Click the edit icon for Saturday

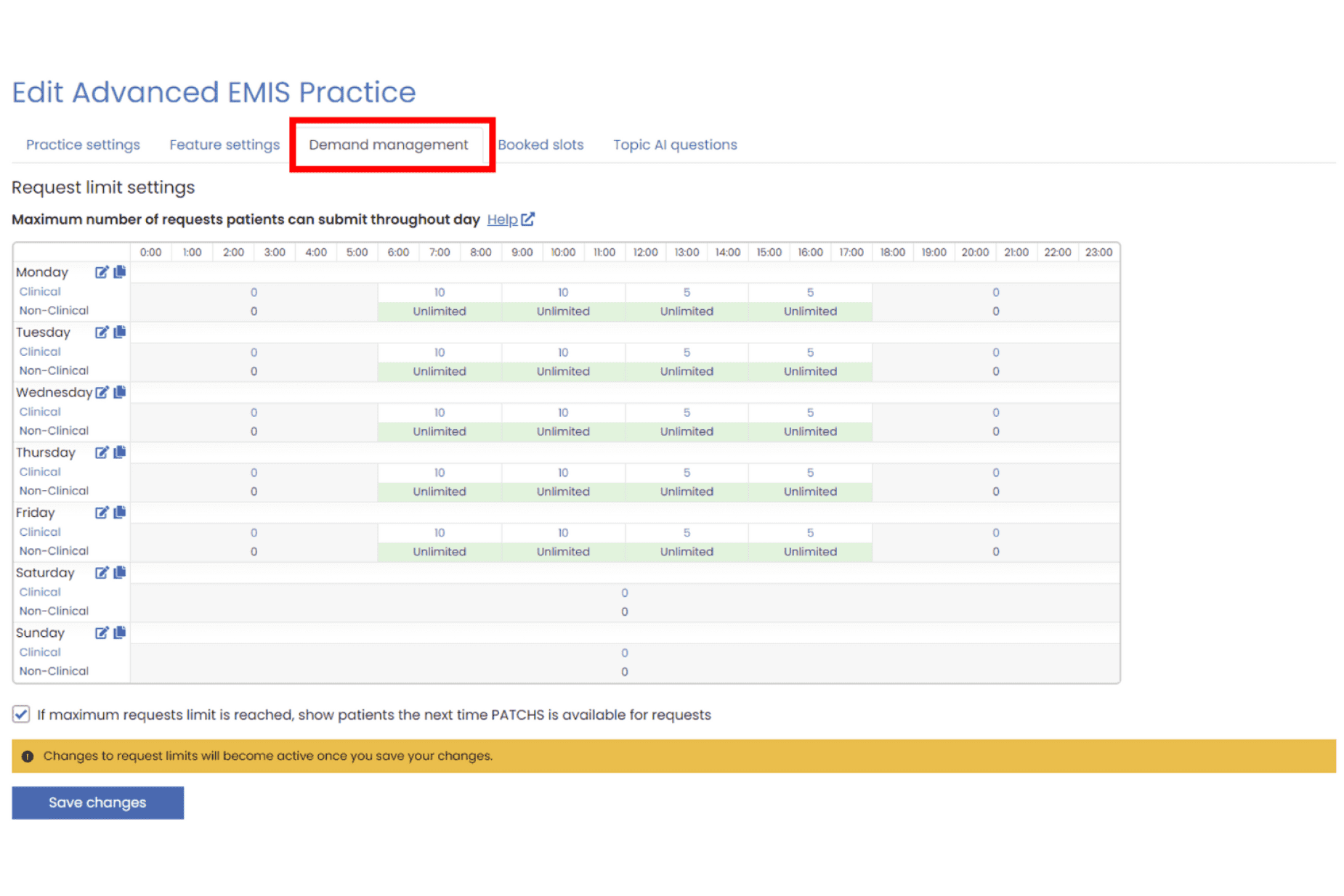click(101, 573)
